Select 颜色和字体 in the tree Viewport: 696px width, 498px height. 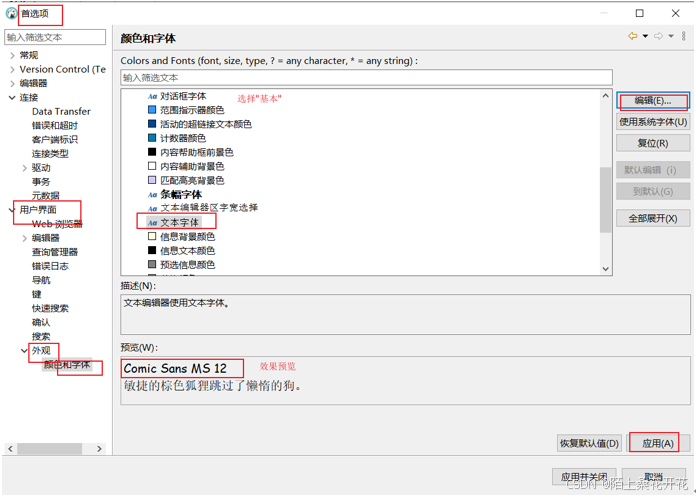[67, 365]
